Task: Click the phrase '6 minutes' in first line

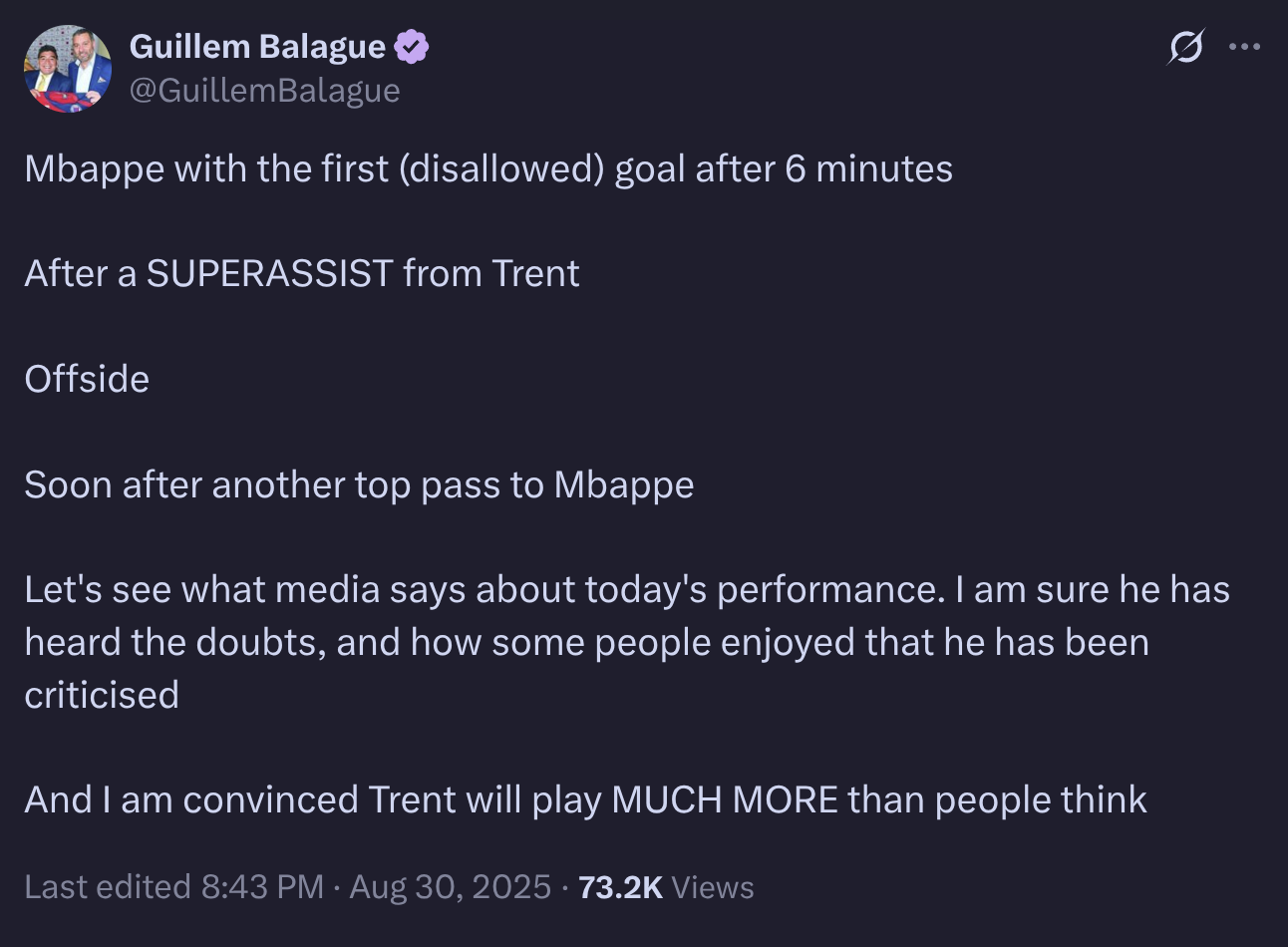Action: [x=868, y=169]
